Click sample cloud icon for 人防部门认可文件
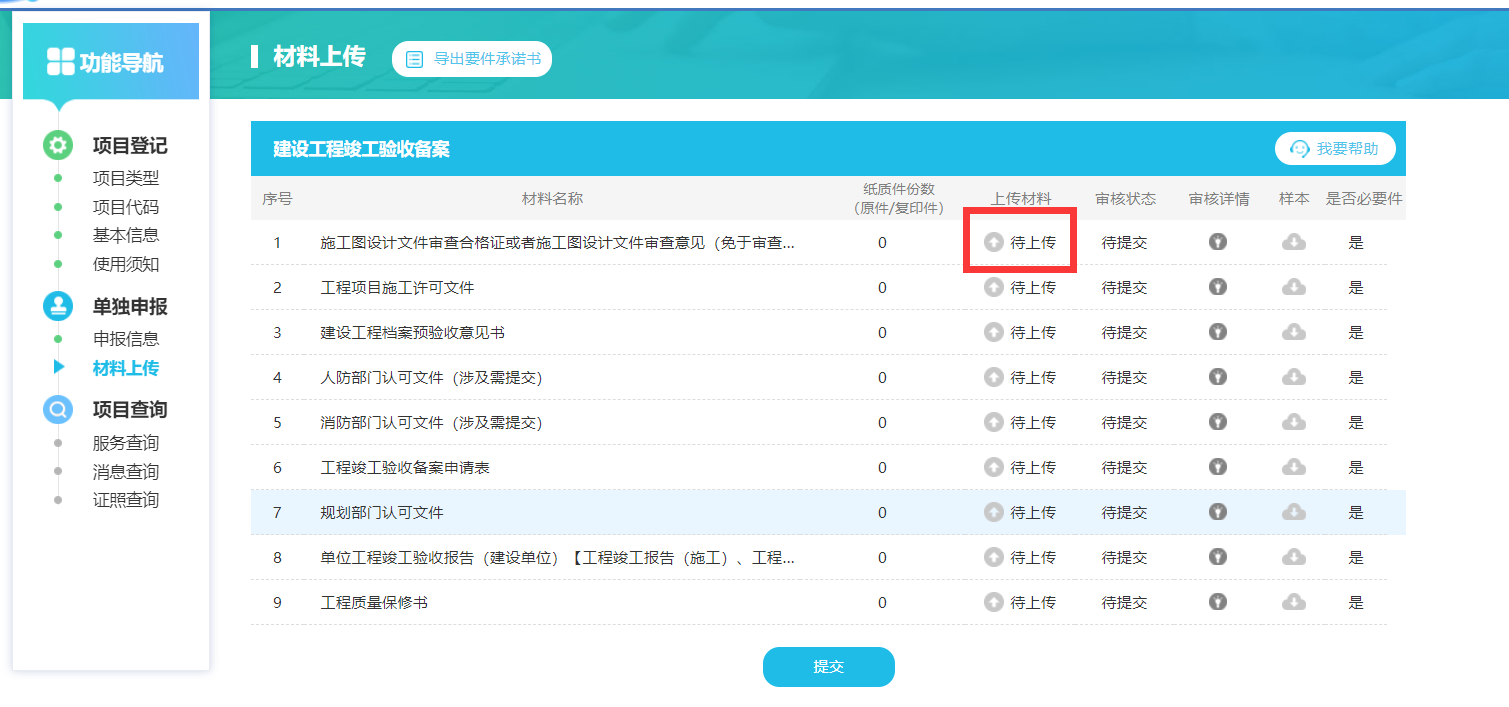 tap(1293, 377)
